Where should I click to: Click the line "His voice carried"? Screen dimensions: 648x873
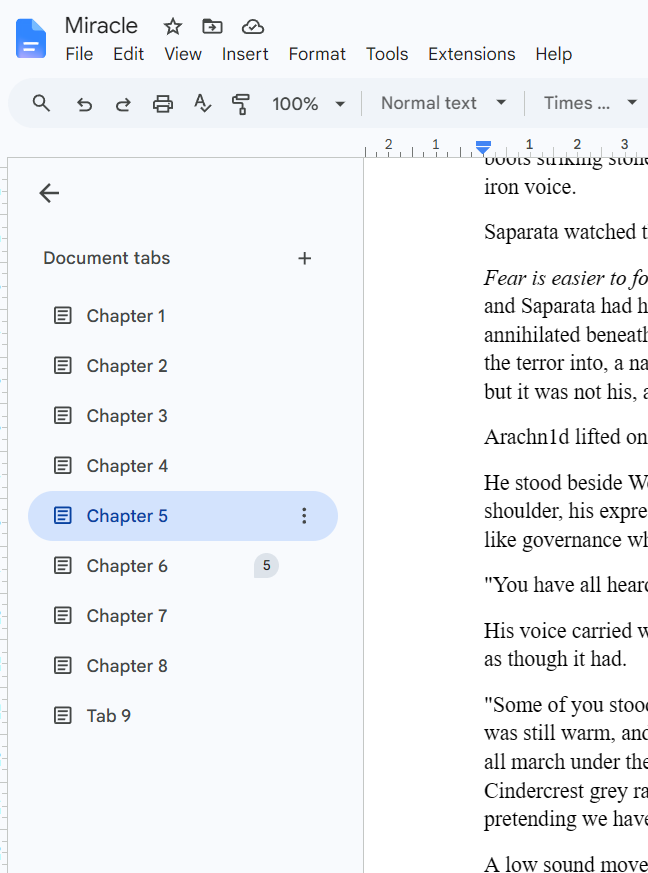(566, 631)
